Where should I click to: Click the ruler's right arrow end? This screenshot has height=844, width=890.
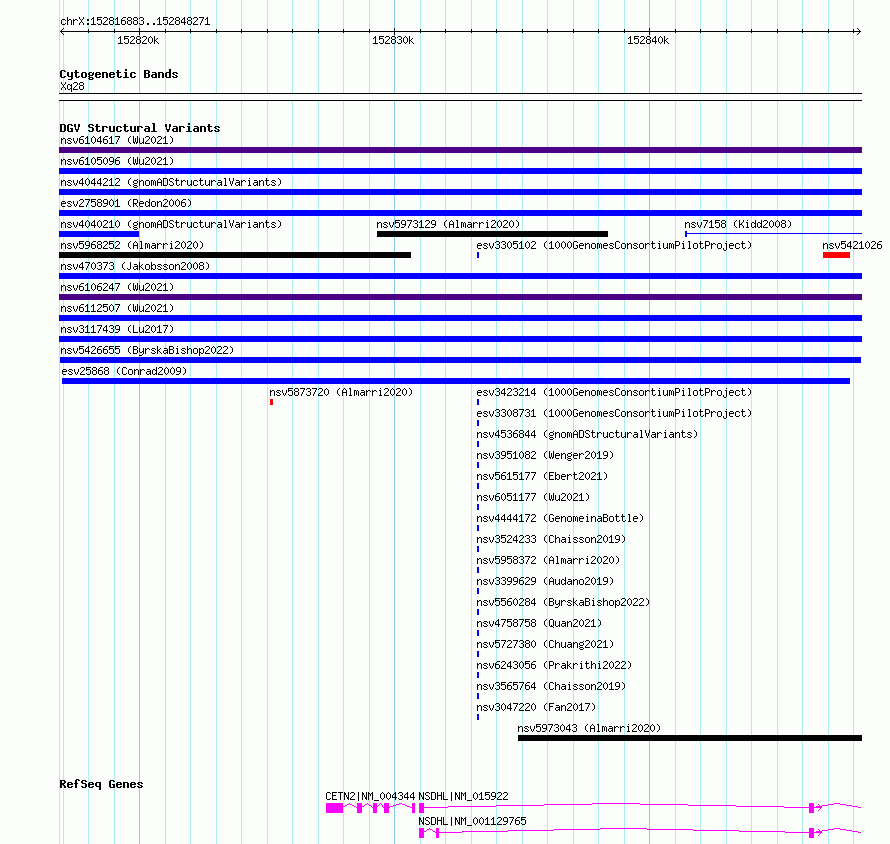pos(858,31)
